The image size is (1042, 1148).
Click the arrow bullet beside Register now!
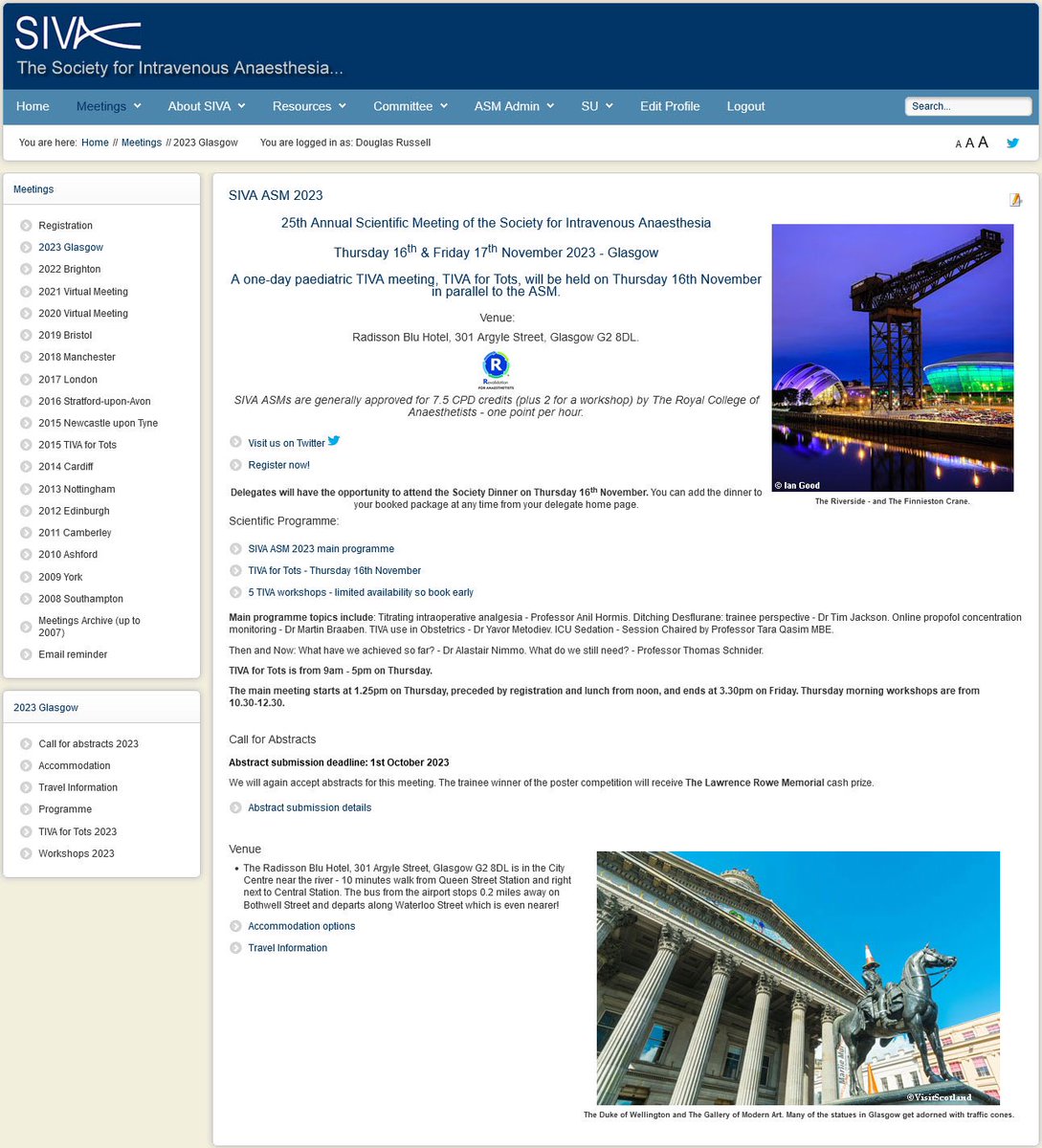tap(235, 465)
